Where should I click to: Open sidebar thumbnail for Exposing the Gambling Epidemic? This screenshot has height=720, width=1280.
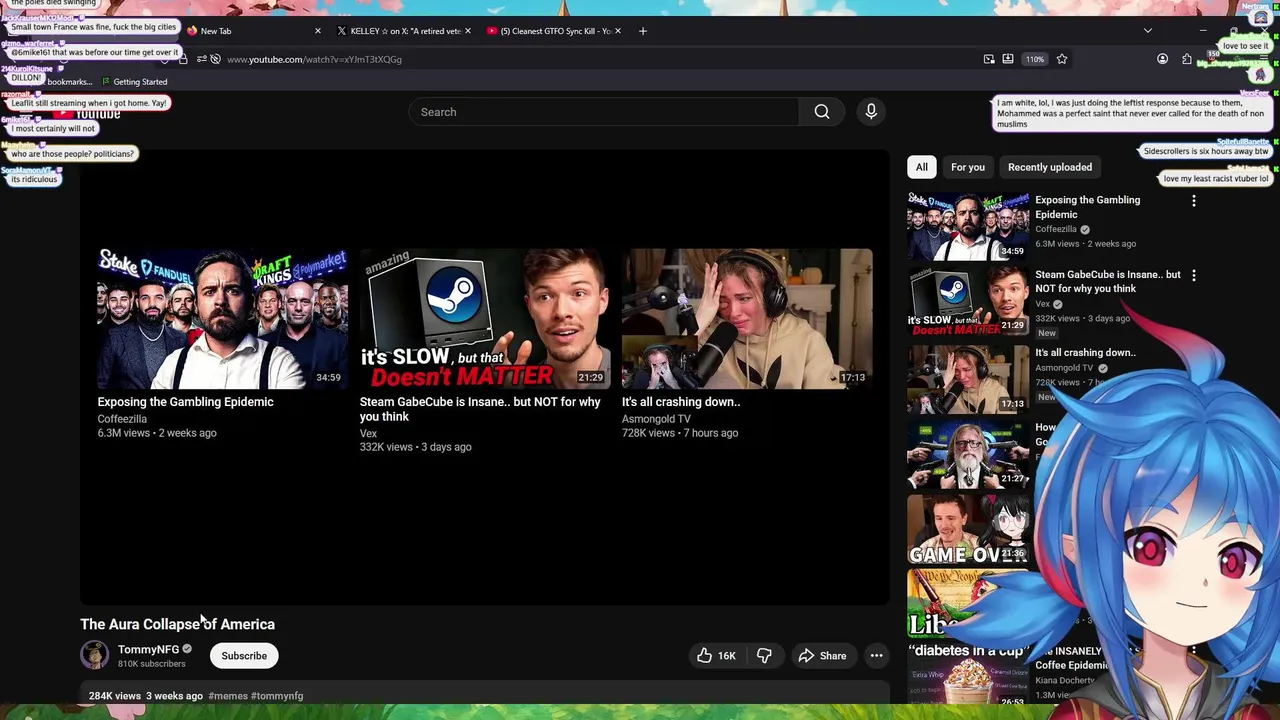[x=968, y=226]
